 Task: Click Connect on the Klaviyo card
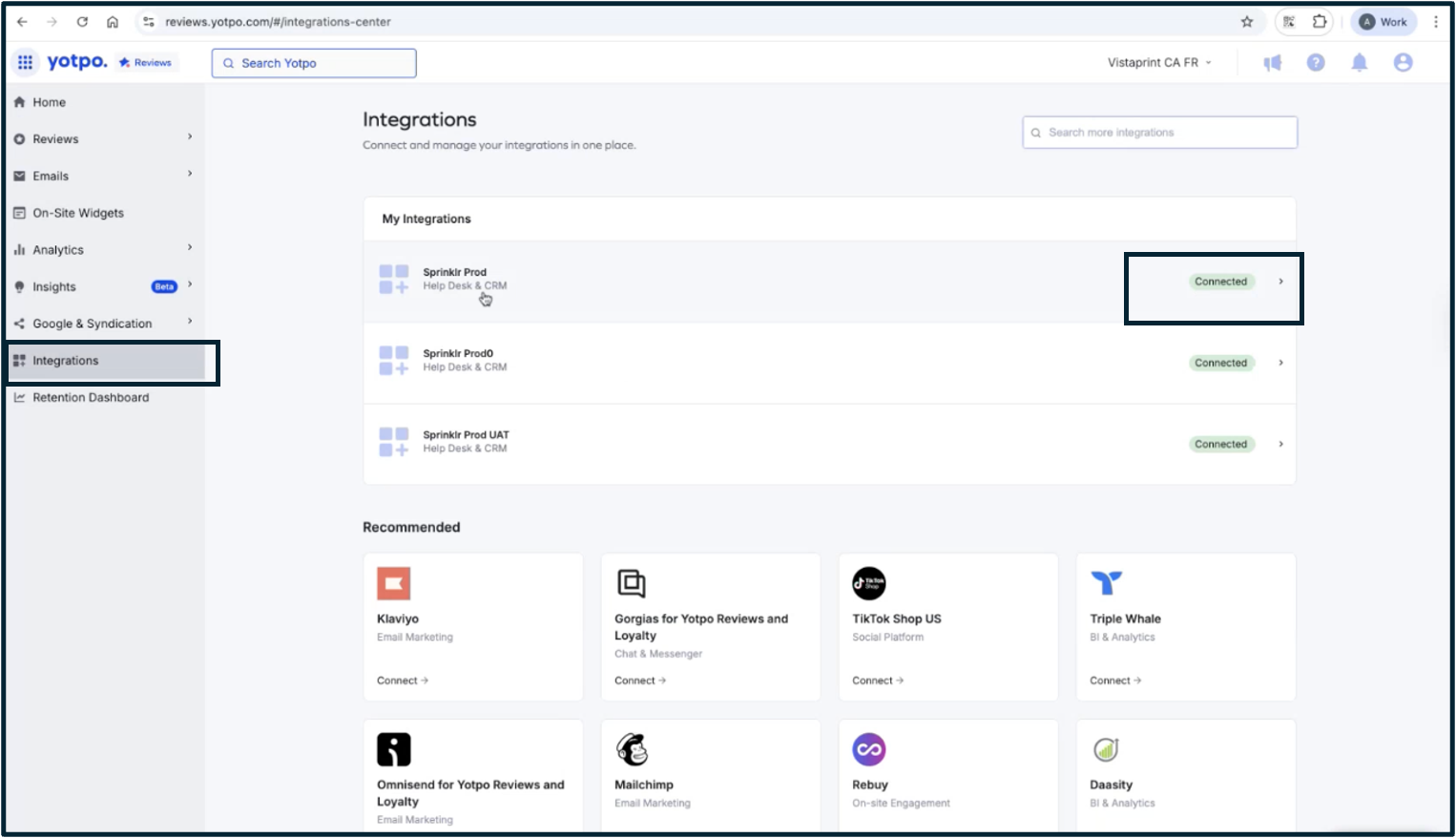click(403, 681)
